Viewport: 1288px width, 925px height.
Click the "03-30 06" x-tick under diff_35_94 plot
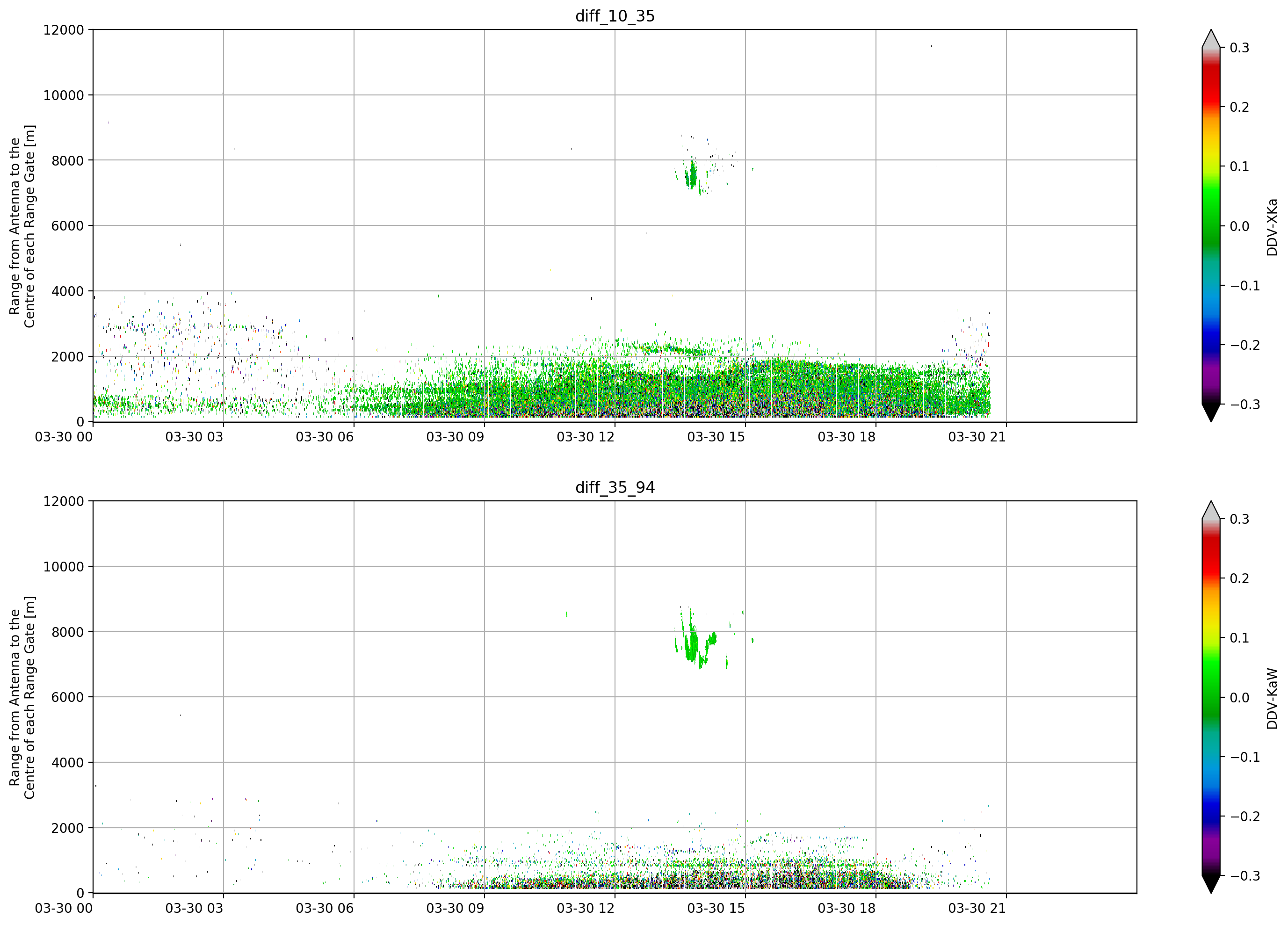click(x=325, y=908)
